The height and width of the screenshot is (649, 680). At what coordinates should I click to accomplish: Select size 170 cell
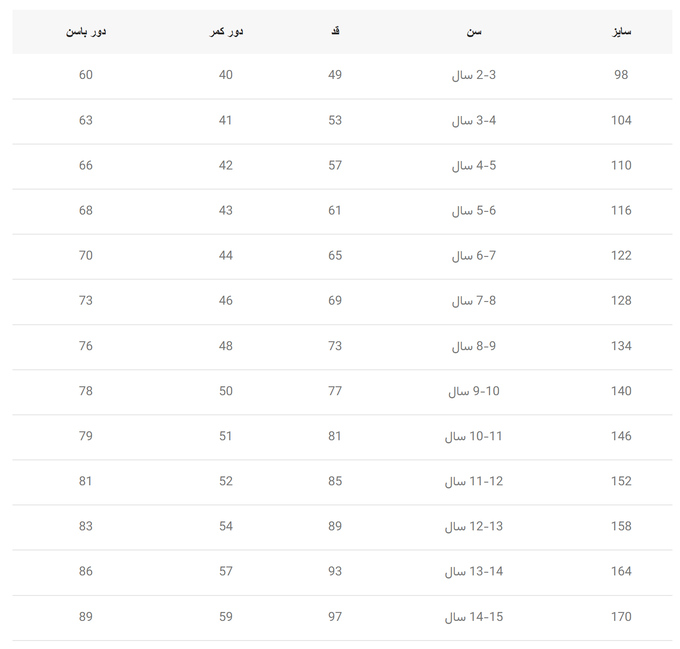coord(621,616)
